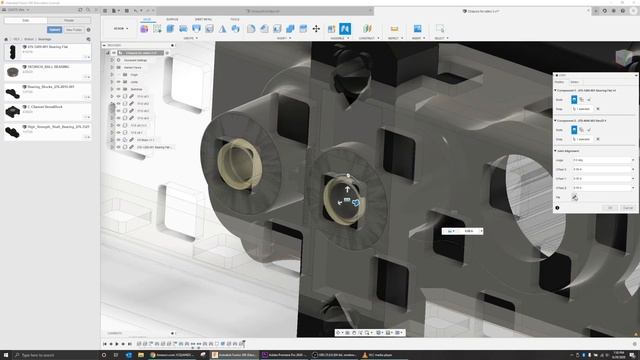Viewport: 640px width, 360px height.
Task: Toggle Origin folder visibility eye
Action: (x=118, y=75)
